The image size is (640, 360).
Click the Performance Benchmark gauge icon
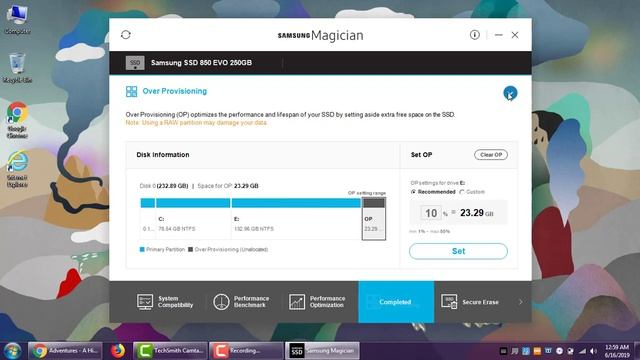click(221, 302)
